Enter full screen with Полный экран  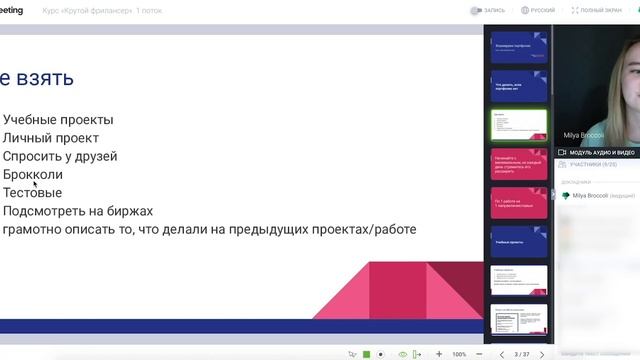pyautogui.click(x=596, y=10)
